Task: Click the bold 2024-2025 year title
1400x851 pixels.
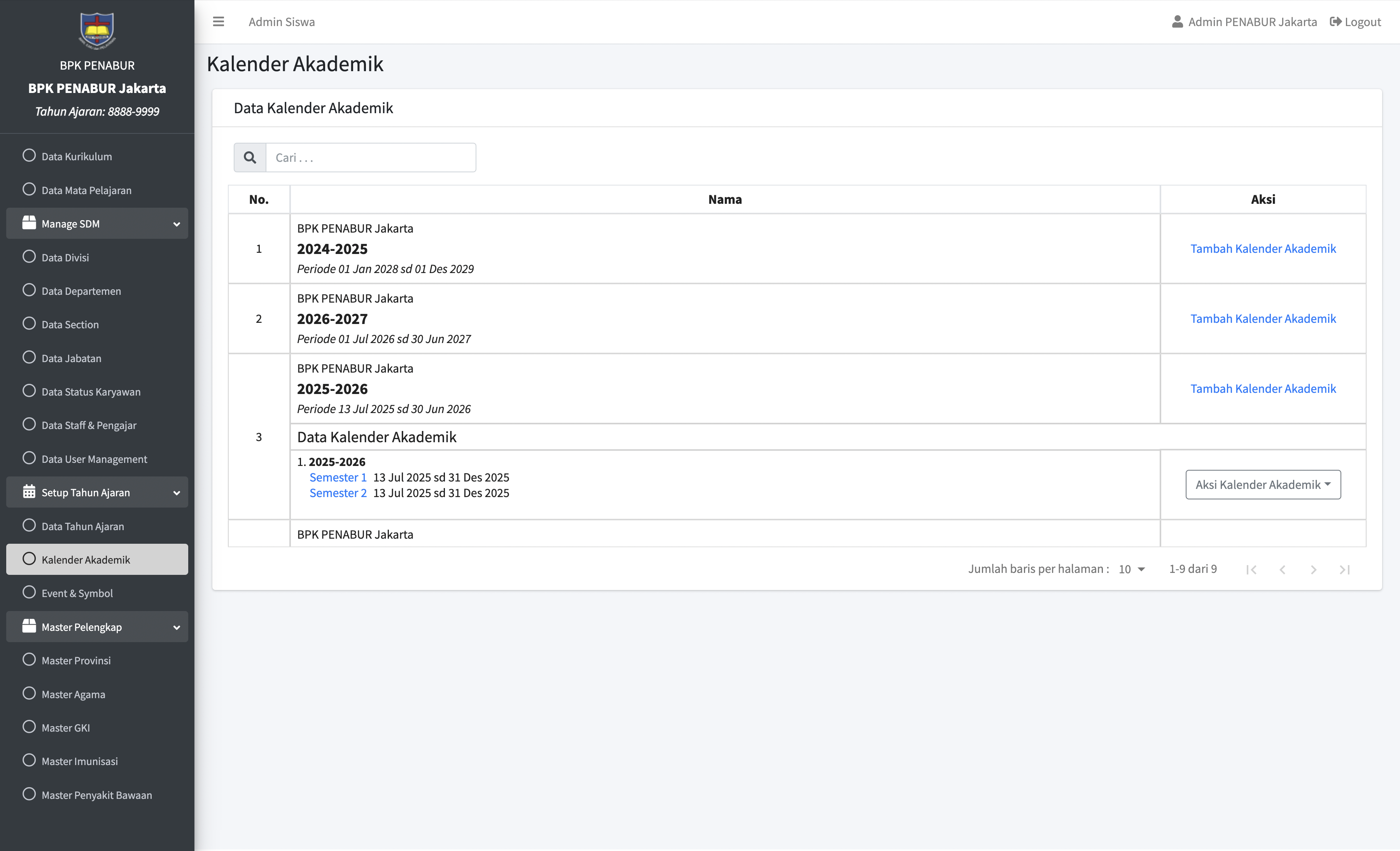Action: (332, 249)
